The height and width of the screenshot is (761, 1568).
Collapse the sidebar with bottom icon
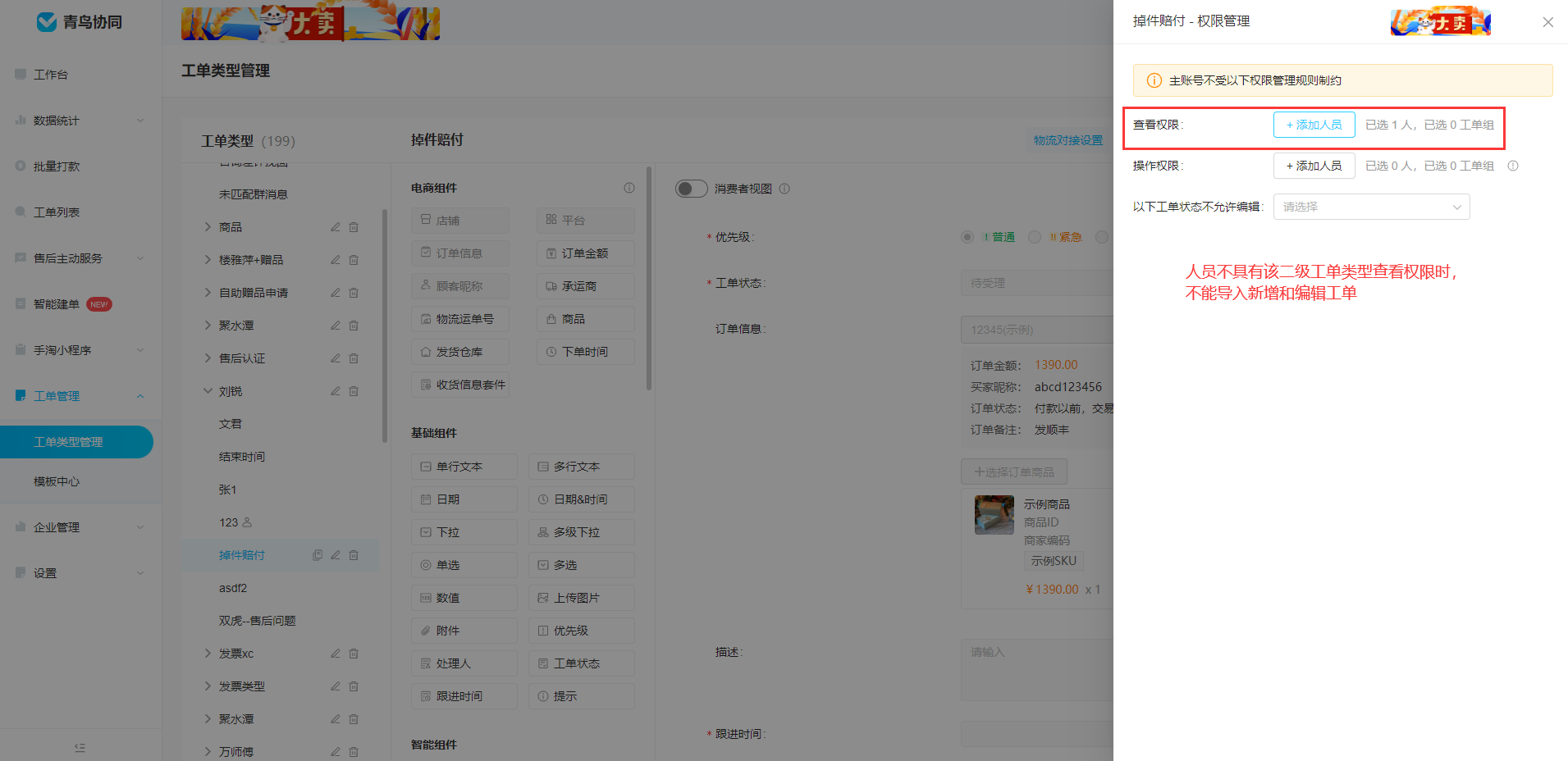coord(80,747)
